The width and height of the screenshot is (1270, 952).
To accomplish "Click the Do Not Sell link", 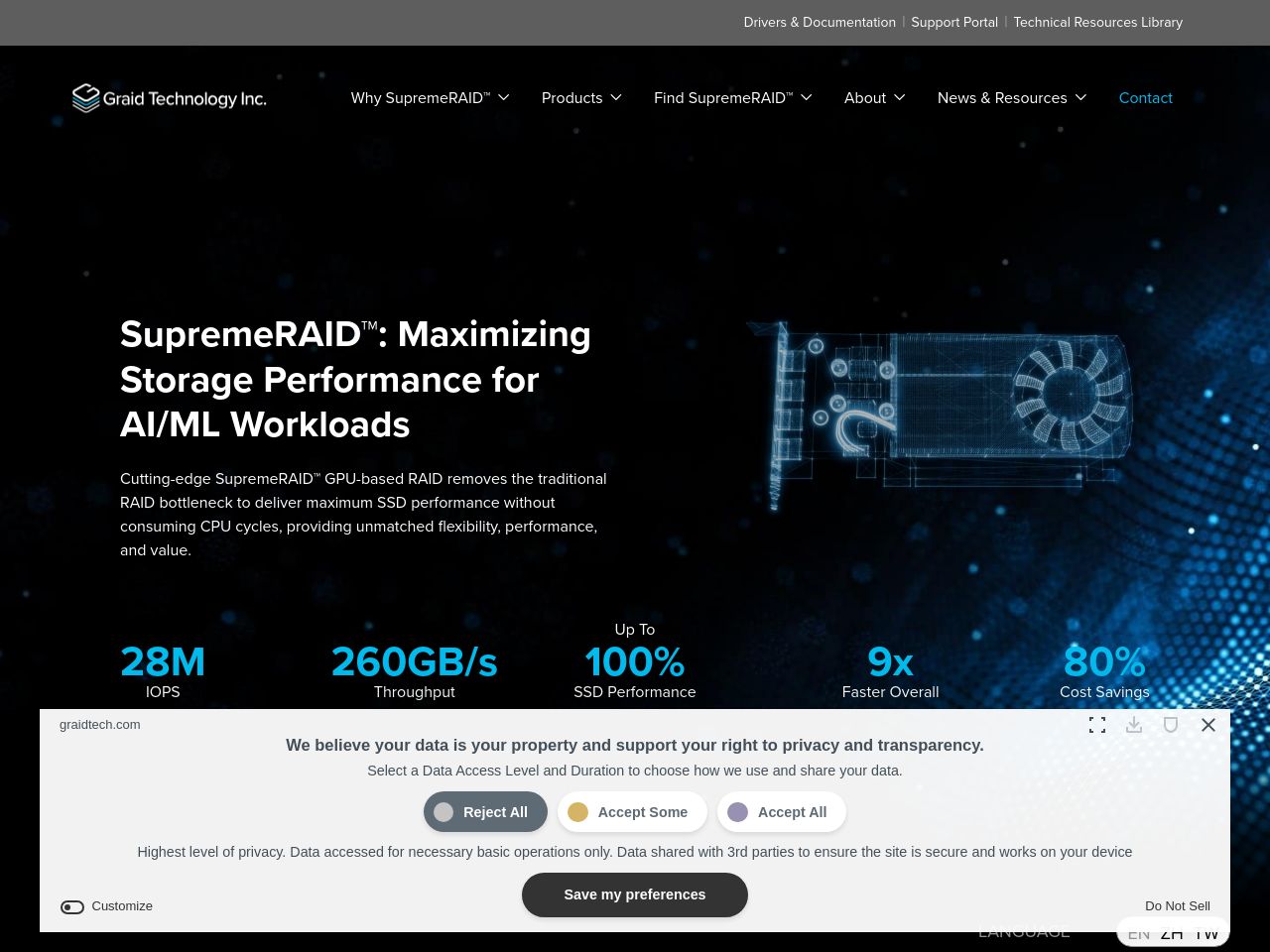I will pos(1177,906).
